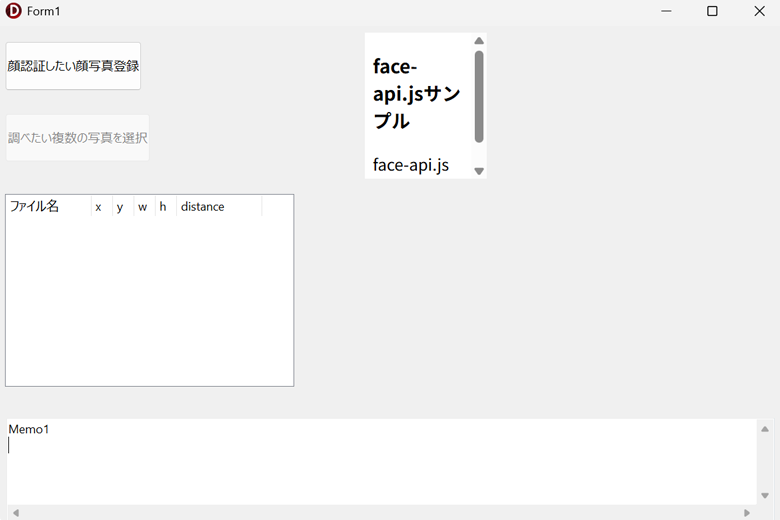Click the Form1 application icon in title bar
This screenshot has width=780, height=520.
[14, 11]
